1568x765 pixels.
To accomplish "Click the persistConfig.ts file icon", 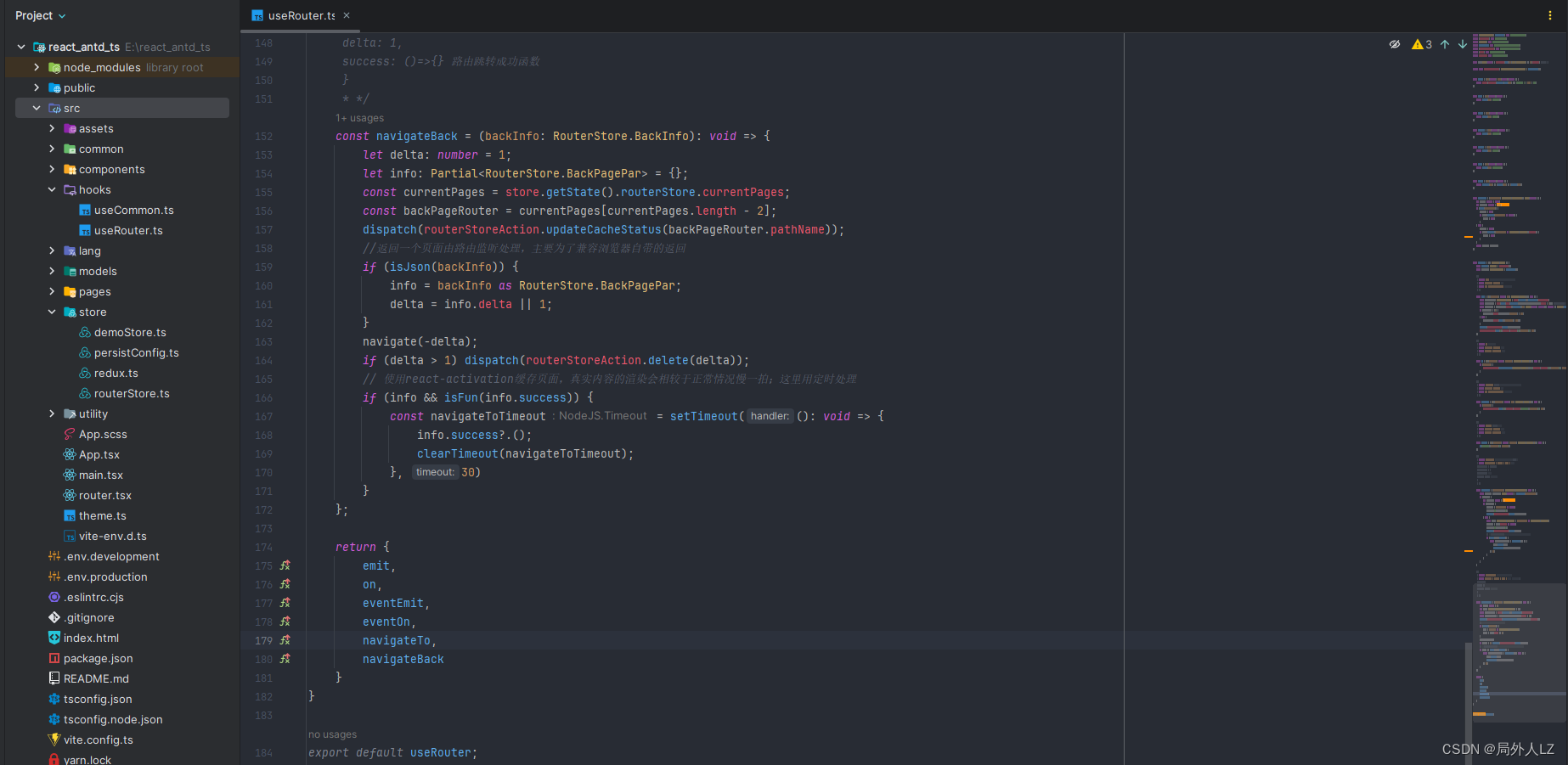I will (x=85, y=352).
